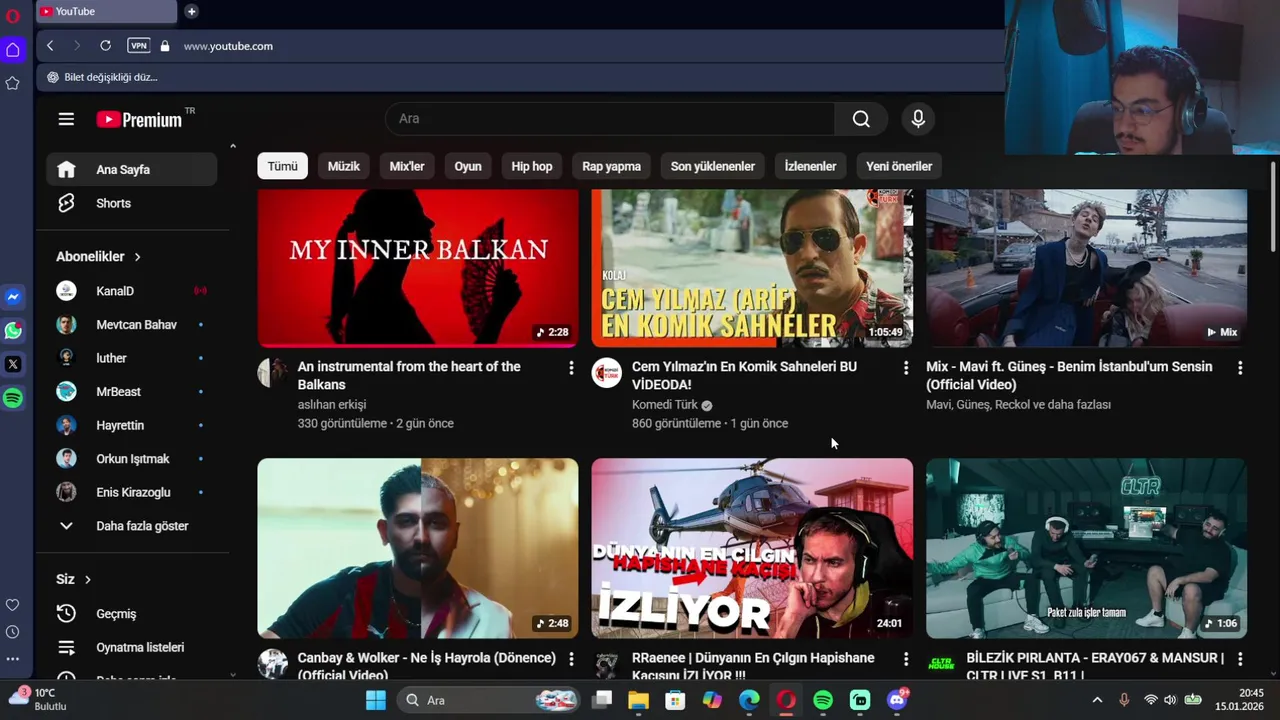Open aslıhan erkişi channel avatar
The image size is (1280, 720).
coord(272,373)
